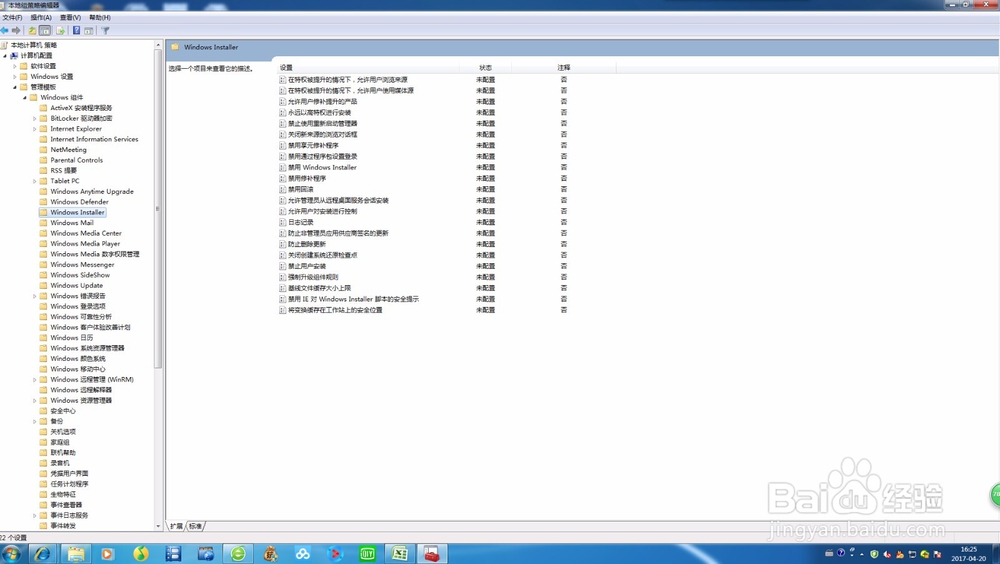Select the 日志记录 policy setting

(x=300, y=222)
